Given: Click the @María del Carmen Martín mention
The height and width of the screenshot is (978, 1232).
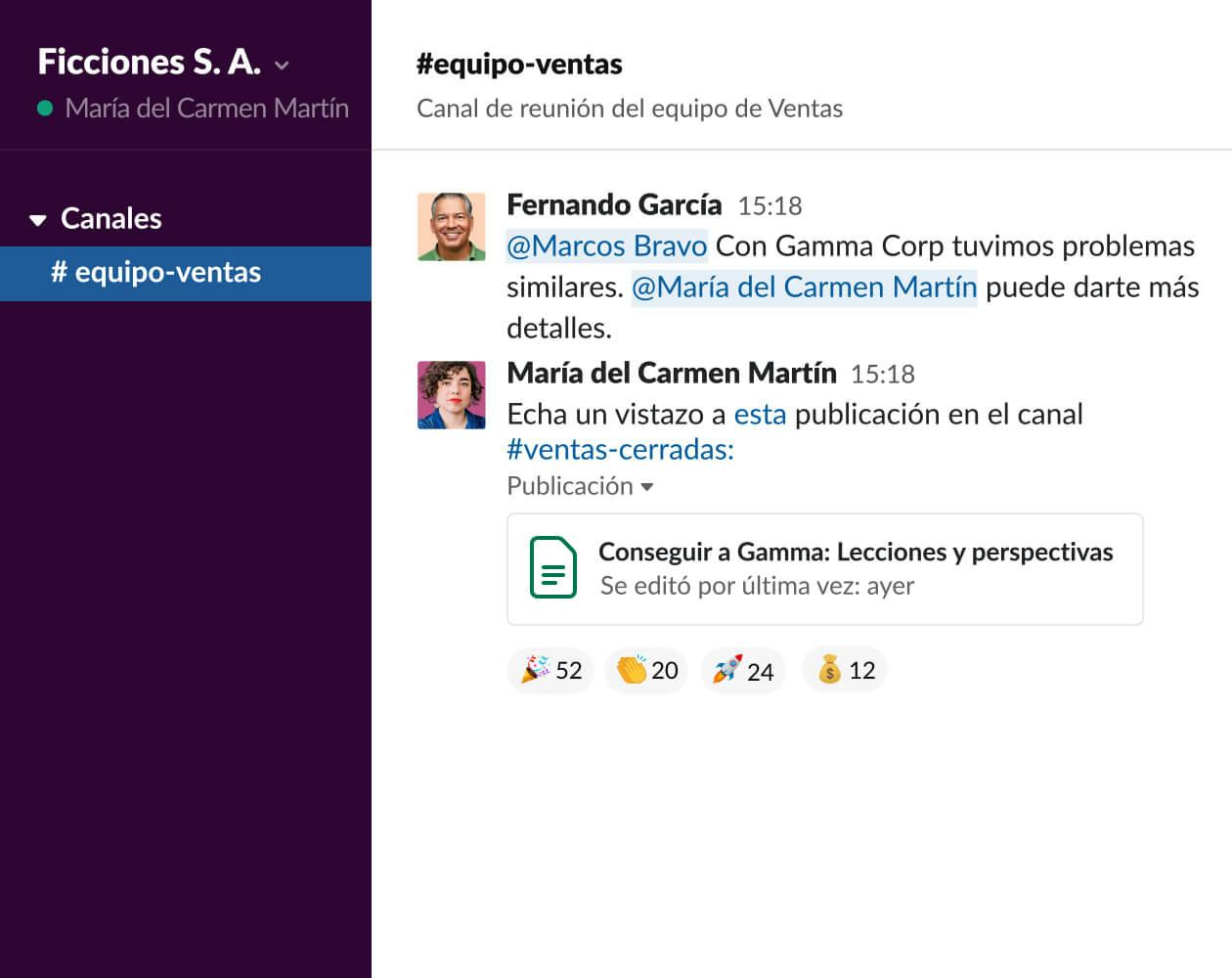Looking at the screenshot, I should [804, 287].
